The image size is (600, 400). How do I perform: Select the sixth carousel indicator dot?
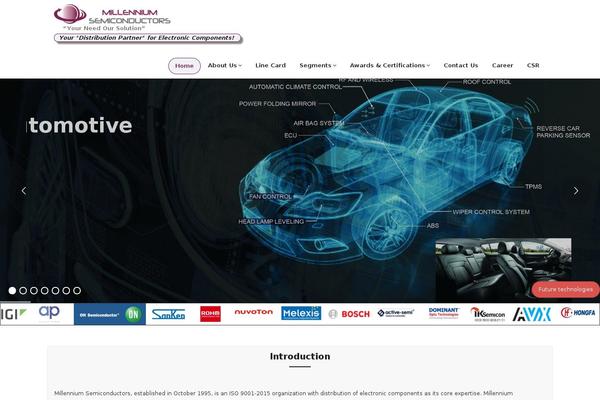(x=66, y=291)
